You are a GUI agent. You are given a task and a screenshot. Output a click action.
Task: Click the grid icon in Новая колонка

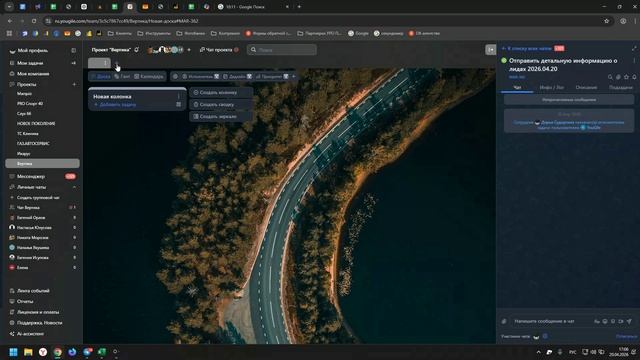[178, 105]
